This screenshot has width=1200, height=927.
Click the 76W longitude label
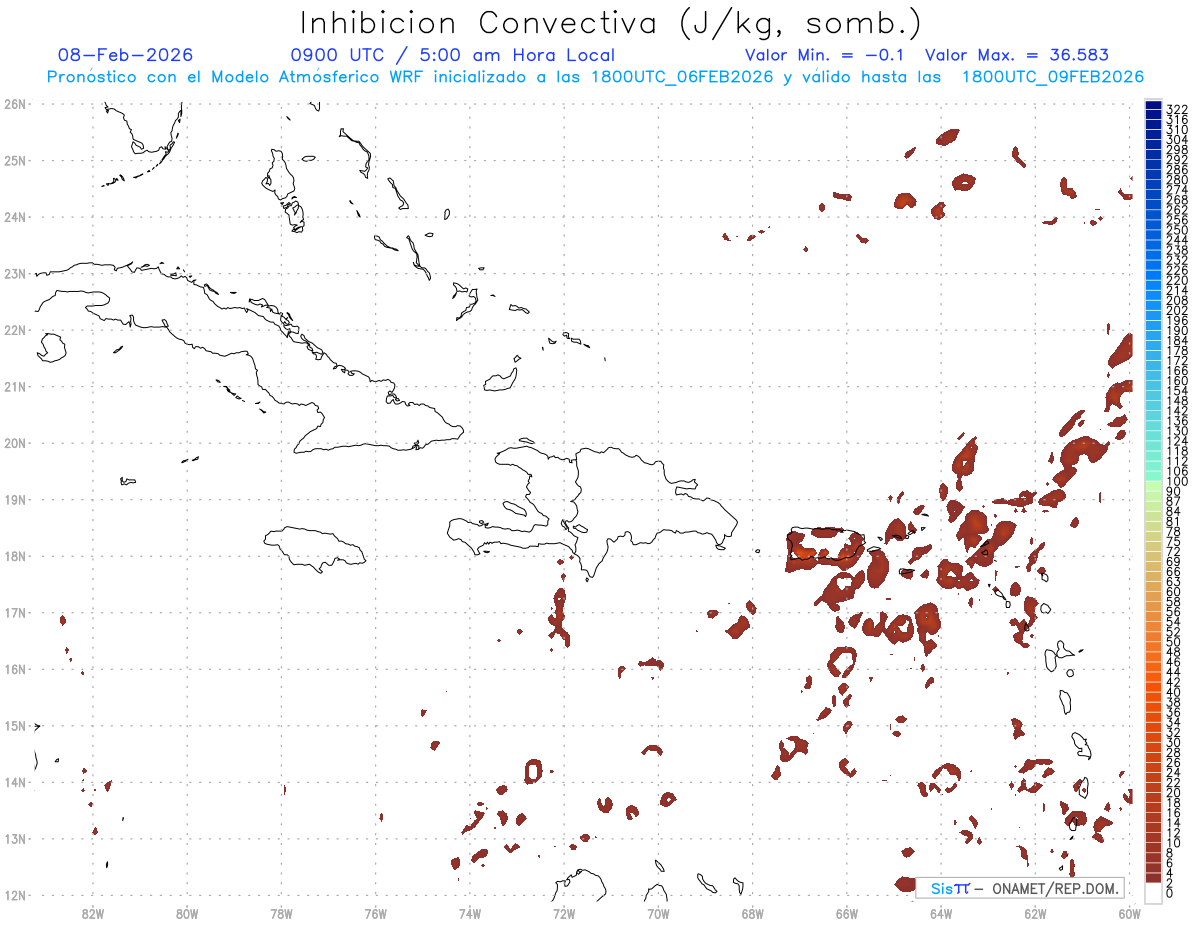[376, 913]
